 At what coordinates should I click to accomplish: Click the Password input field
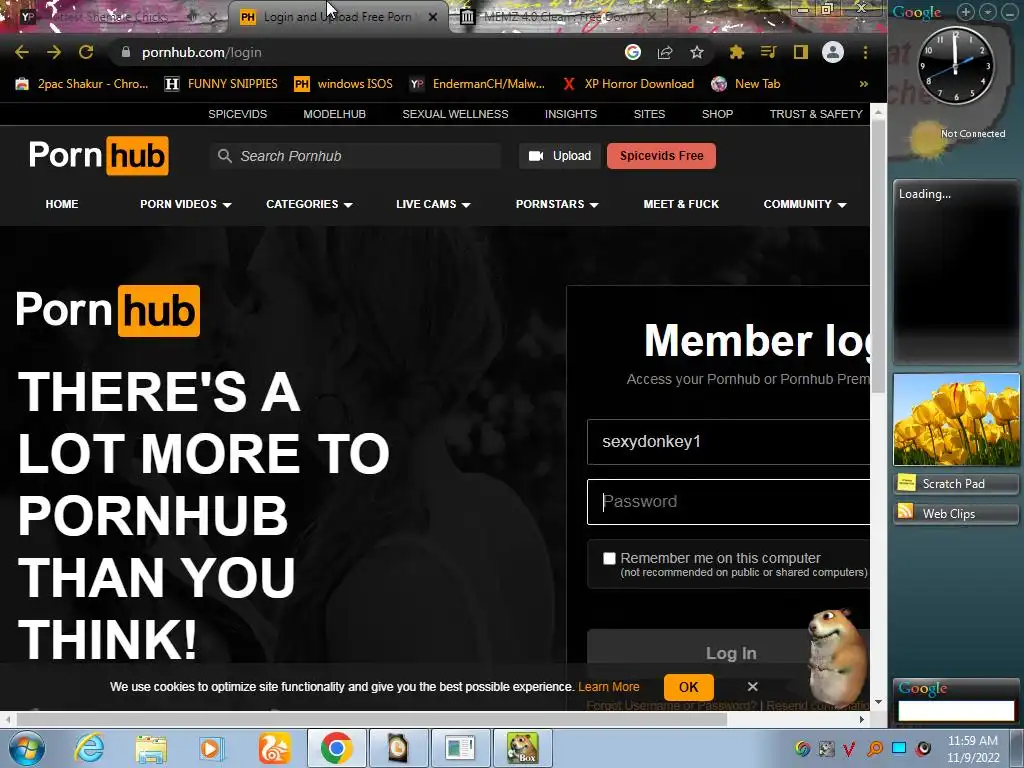tap(728, 502)
